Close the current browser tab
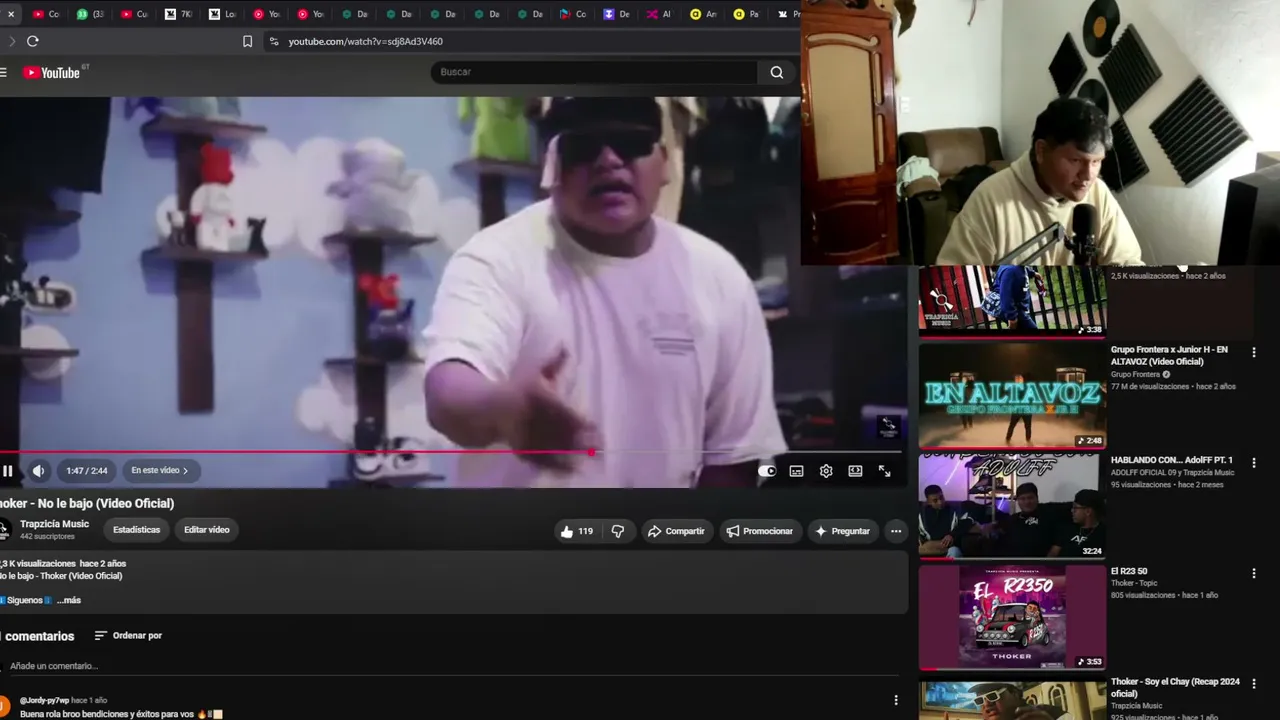 (11, 14)
